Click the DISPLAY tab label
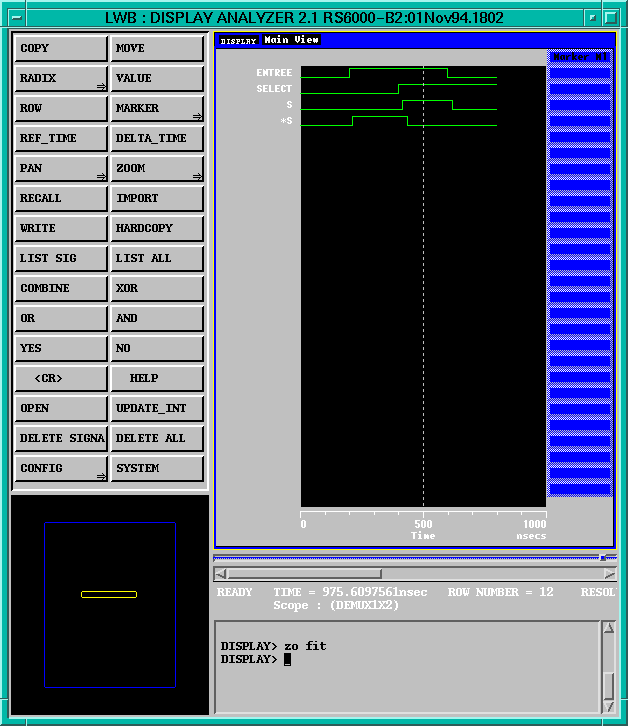 [238, 41]
